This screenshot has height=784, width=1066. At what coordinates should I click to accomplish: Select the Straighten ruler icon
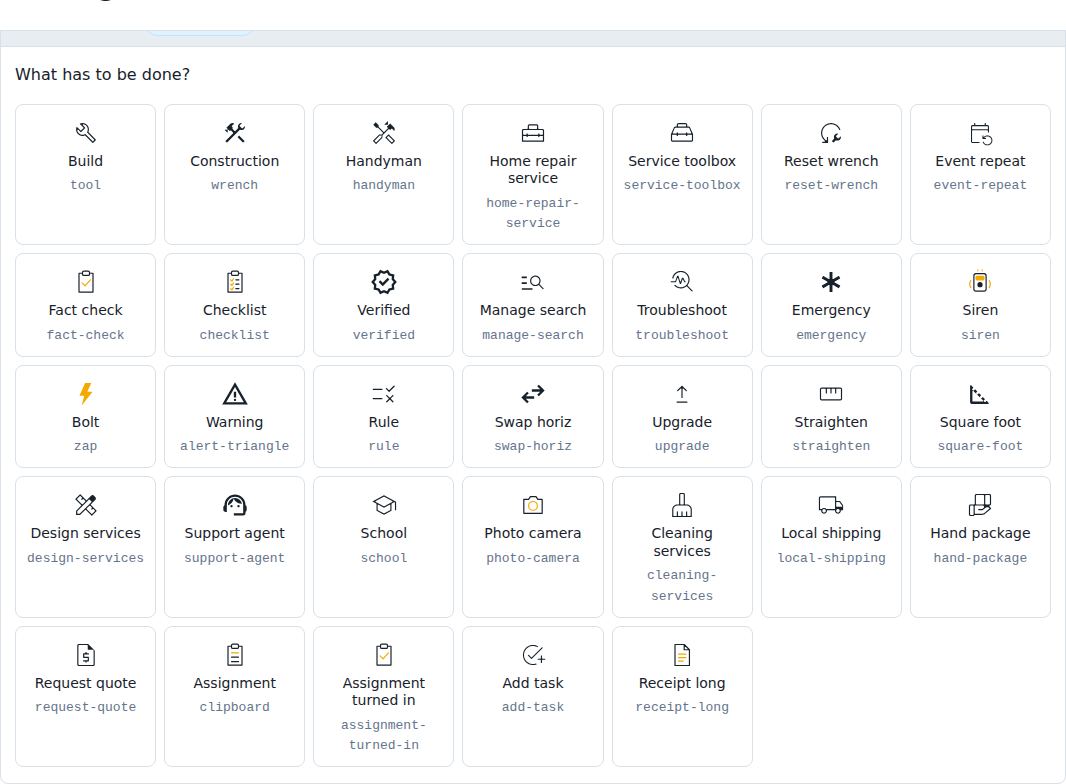tap(831, 394)
